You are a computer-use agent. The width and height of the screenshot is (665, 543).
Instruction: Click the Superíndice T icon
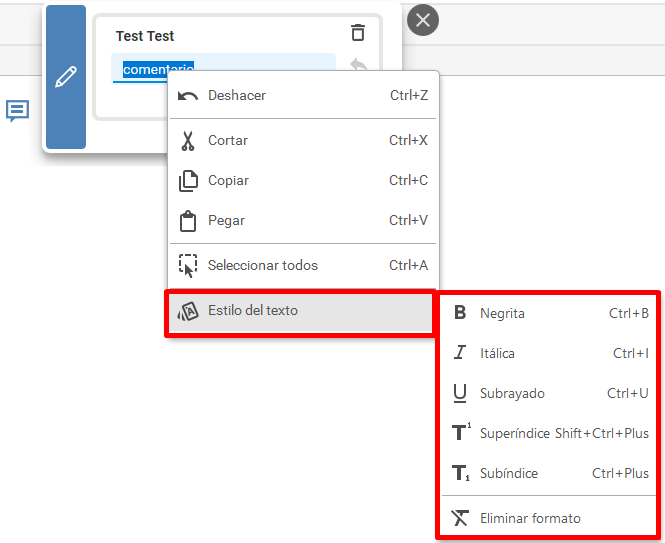pyautogui.click(x=461, y=432)
